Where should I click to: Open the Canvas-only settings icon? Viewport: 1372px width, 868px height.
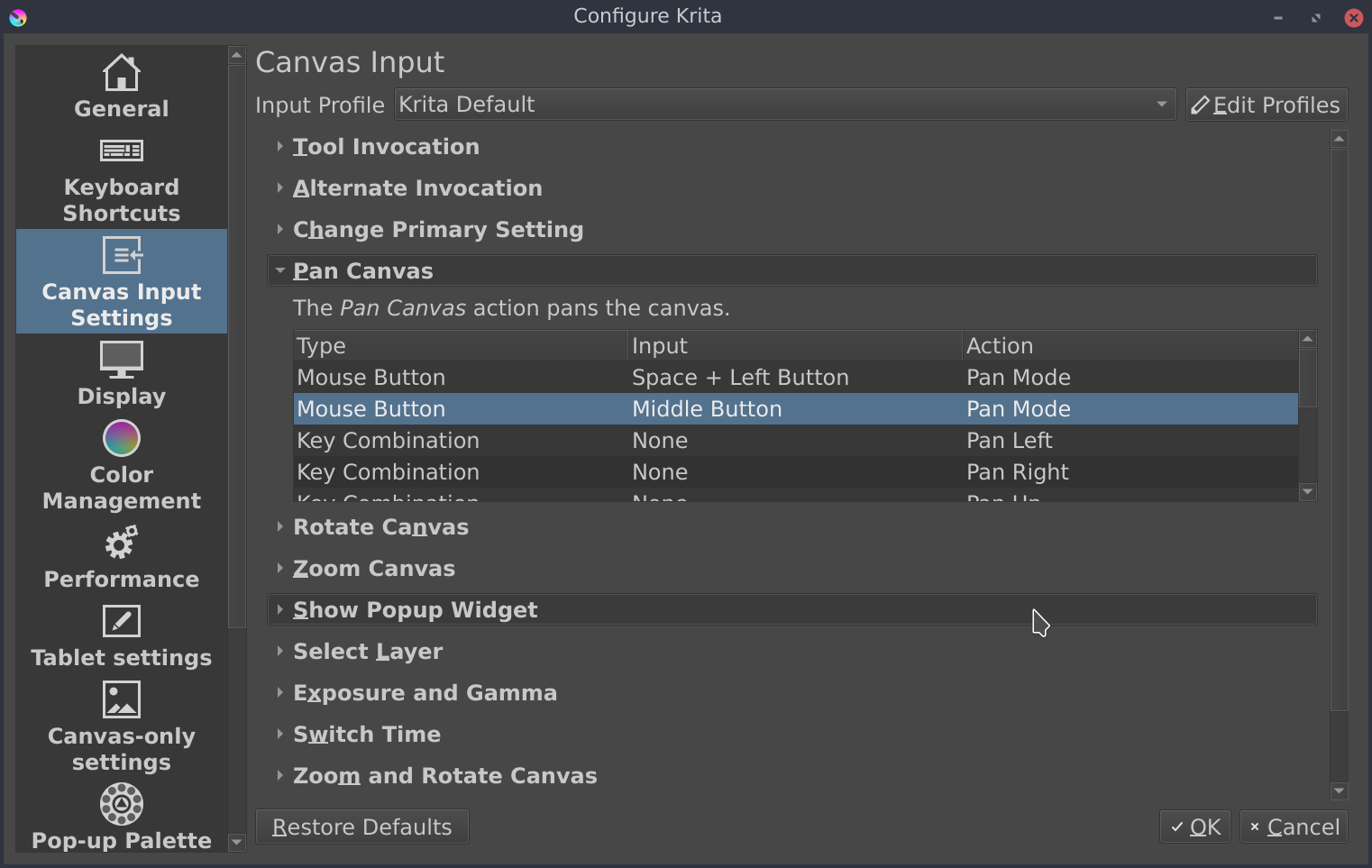click(122, 699)
